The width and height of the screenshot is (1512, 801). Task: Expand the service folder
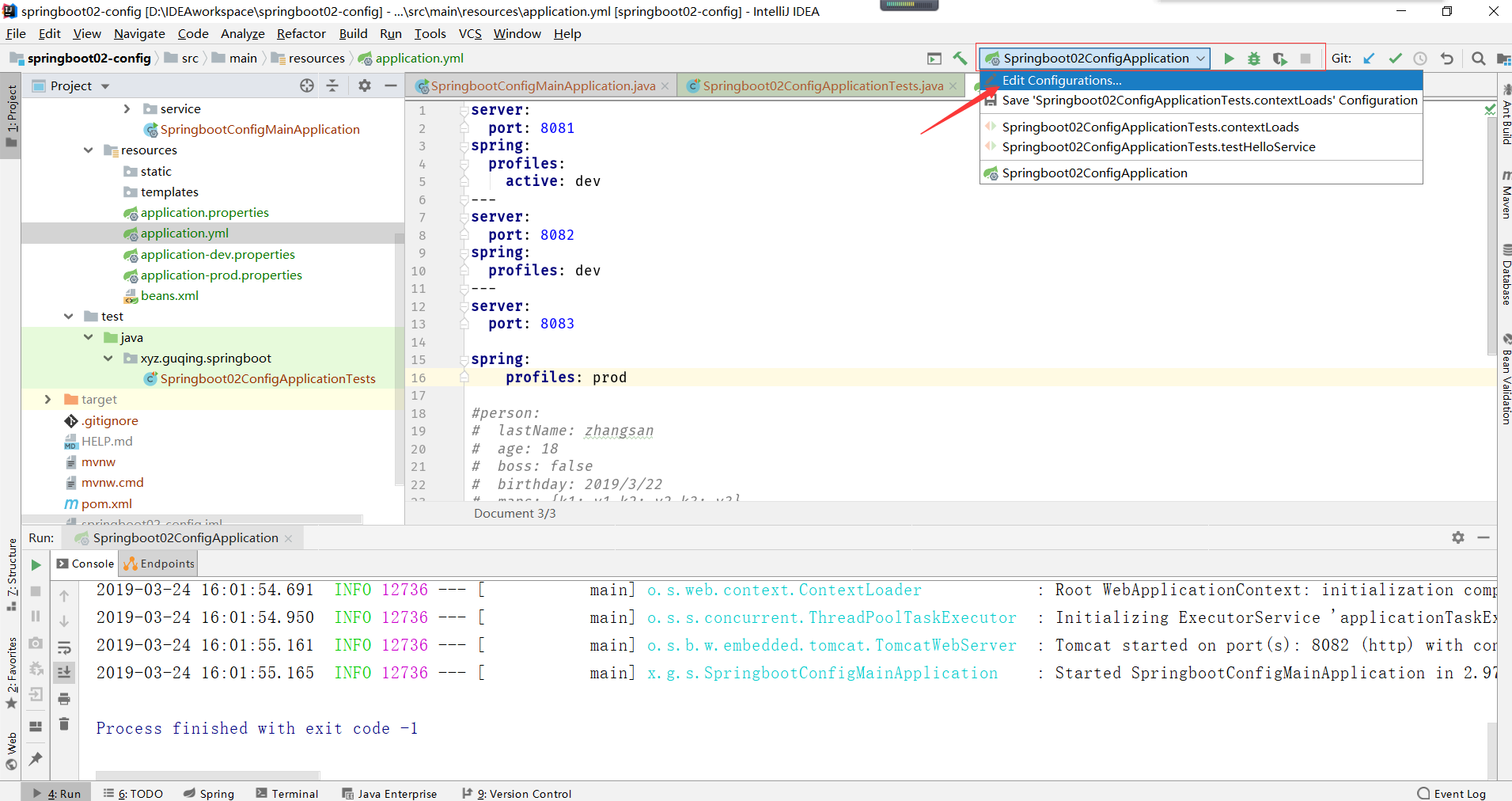coord(127,108)
